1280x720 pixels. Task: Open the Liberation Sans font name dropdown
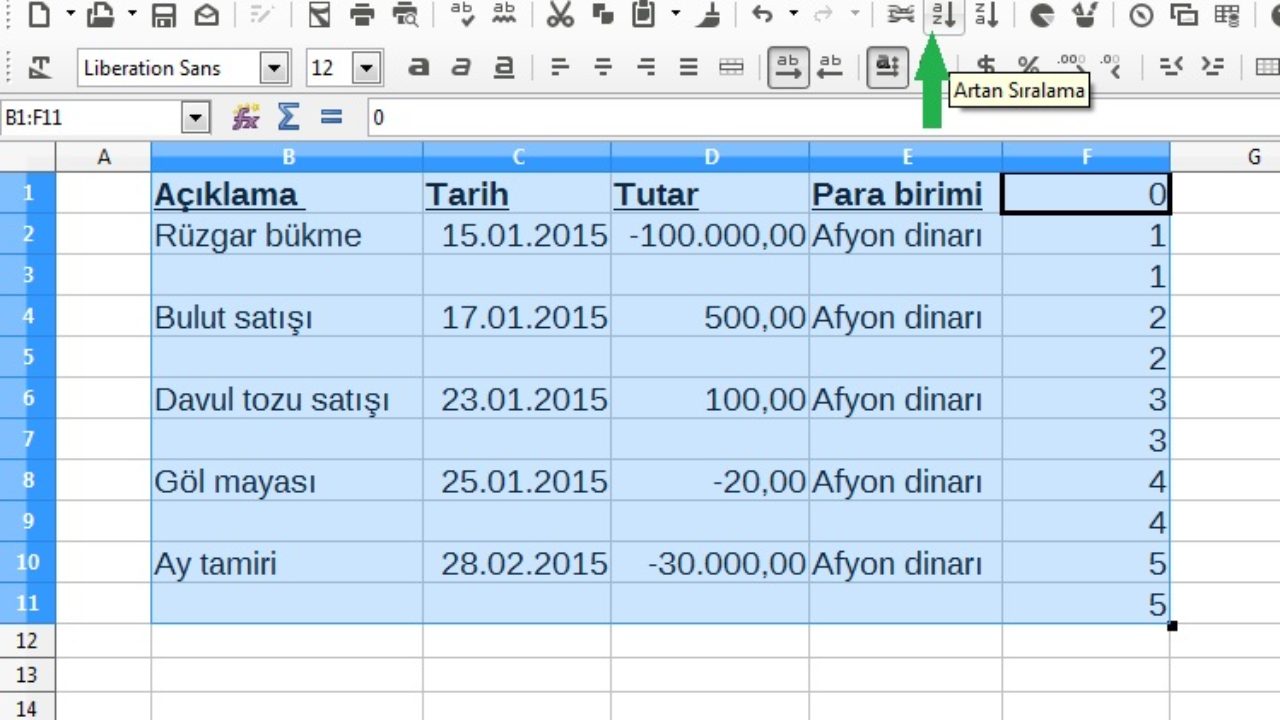tap(272, 68)
